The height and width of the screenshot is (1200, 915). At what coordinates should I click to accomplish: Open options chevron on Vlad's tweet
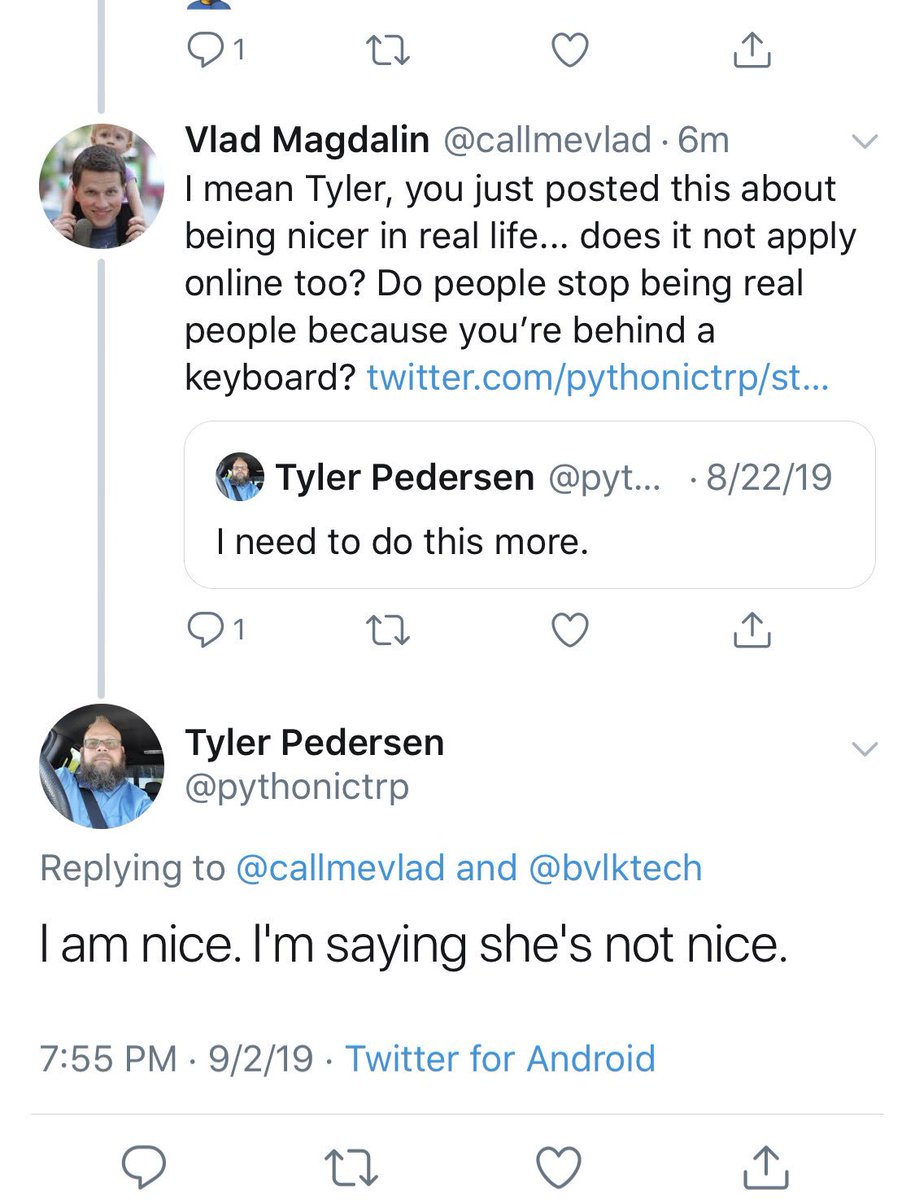click(864, 142)
